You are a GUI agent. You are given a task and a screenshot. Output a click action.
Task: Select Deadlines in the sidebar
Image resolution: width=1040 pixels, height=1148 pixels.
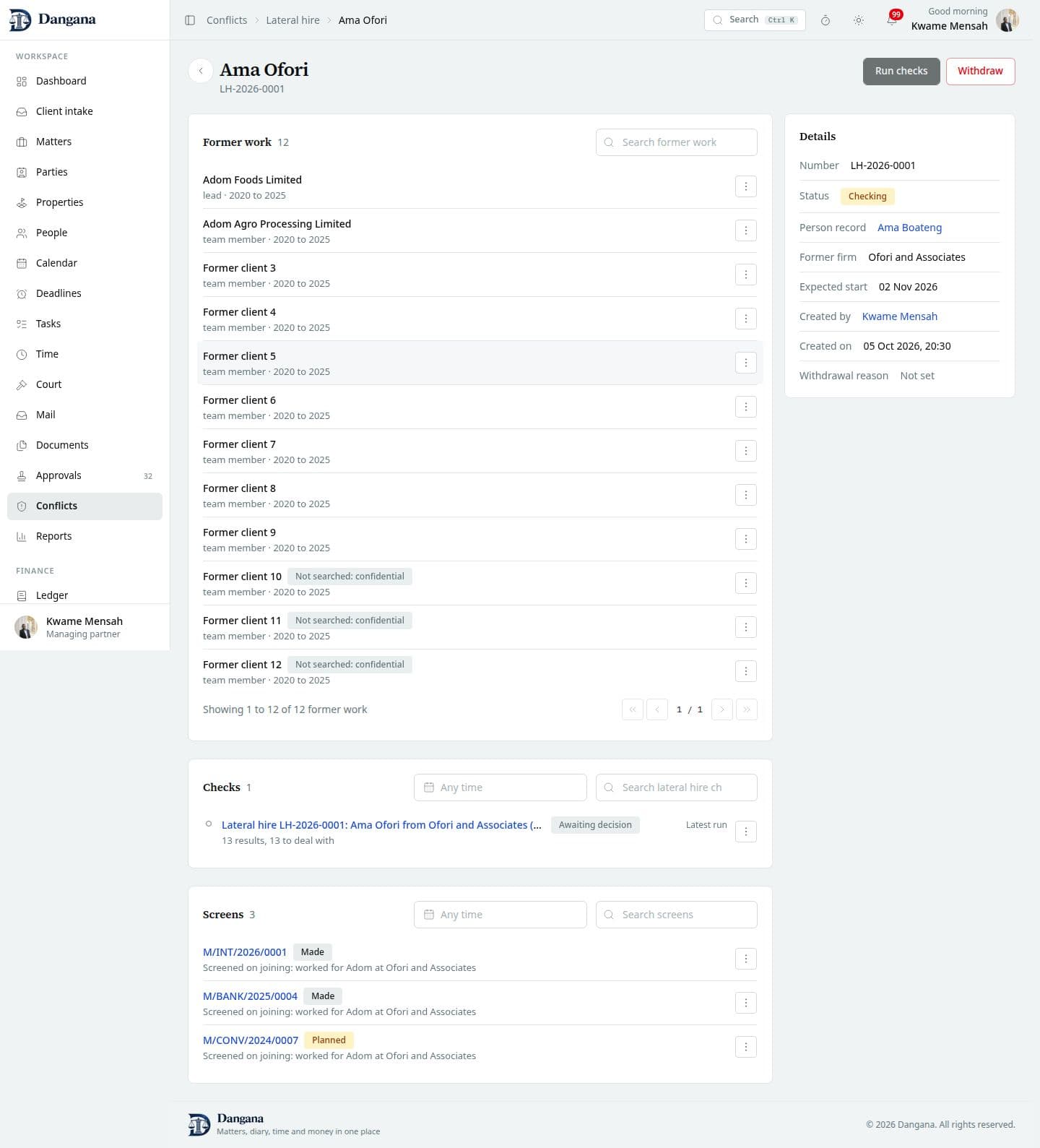[x=84, y=293]
